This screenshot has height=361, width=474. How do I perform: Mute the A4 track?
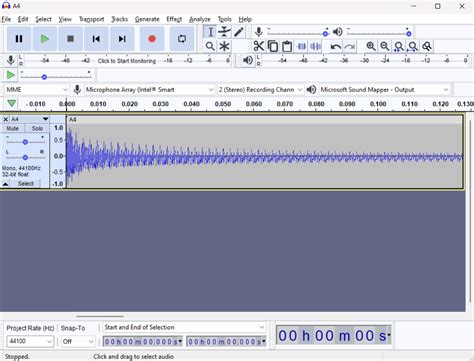[12, 128]
